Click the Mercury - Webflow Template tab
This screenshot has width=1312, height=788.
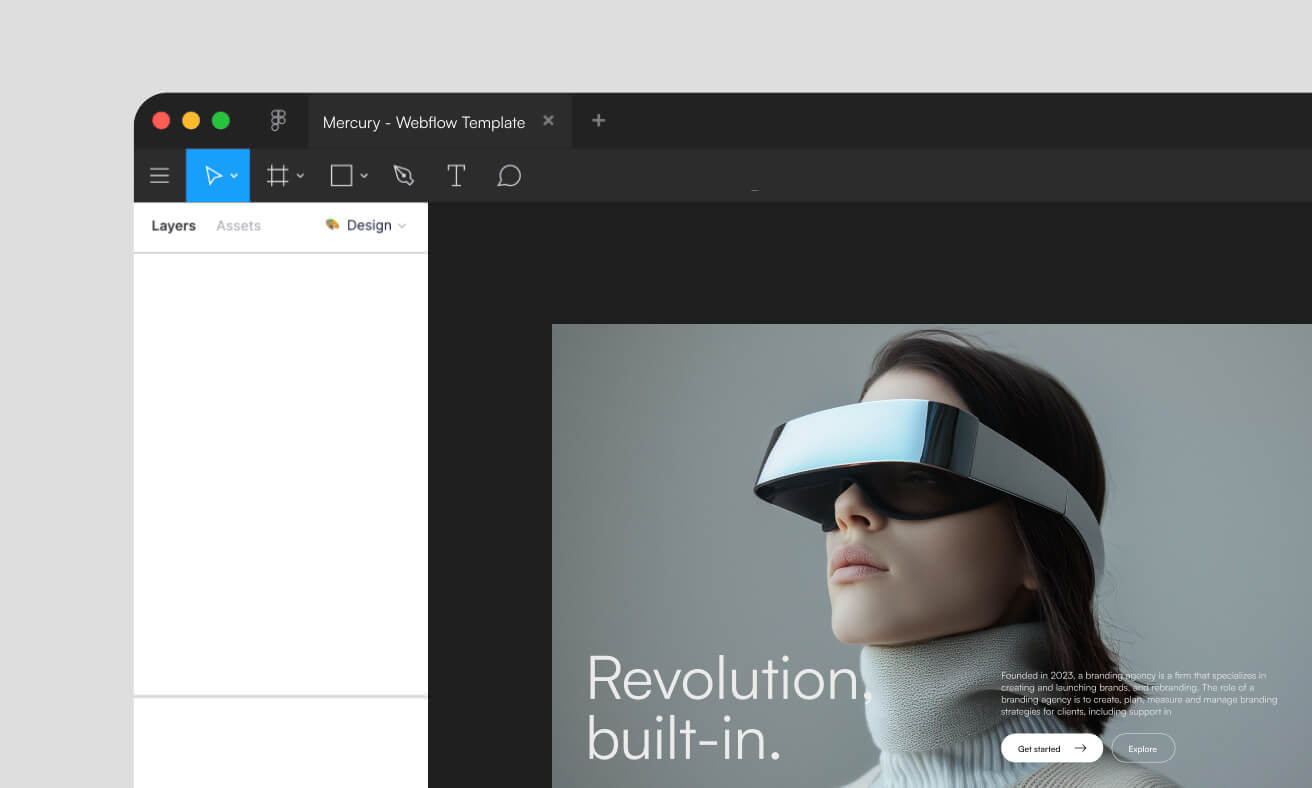(x=422, y=121)
